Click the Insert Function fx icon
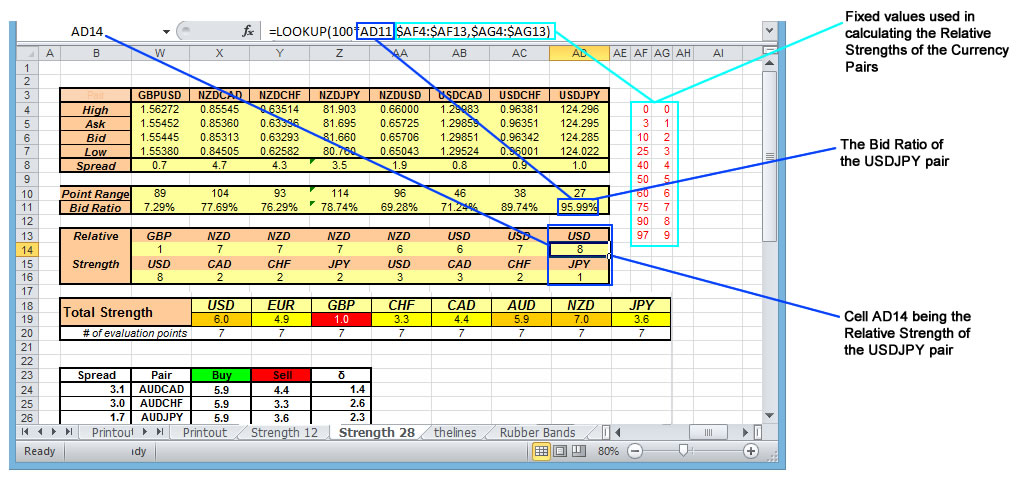The height and width of the screenshot is (478, 1022). 248,31
